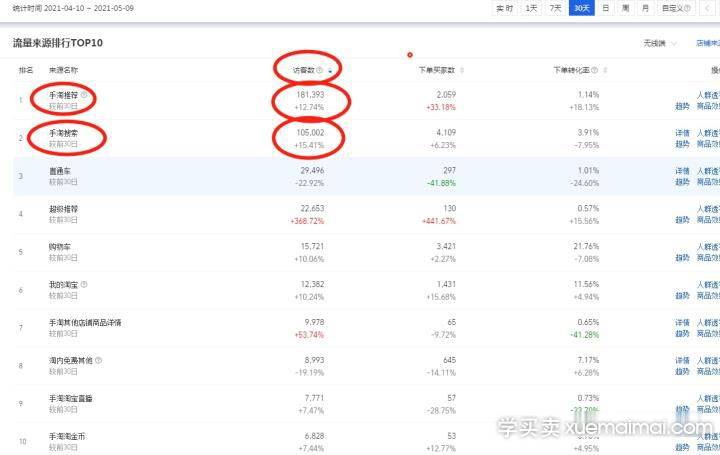Open 趋势 for 手淘推荐 row

point(682,107)
